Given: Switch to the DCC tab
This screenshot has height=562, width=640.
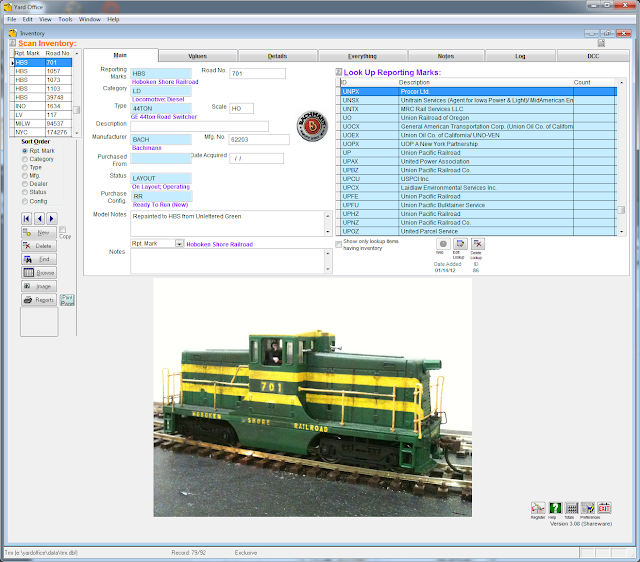Looking at the screenshot, I should pos(593,56).
